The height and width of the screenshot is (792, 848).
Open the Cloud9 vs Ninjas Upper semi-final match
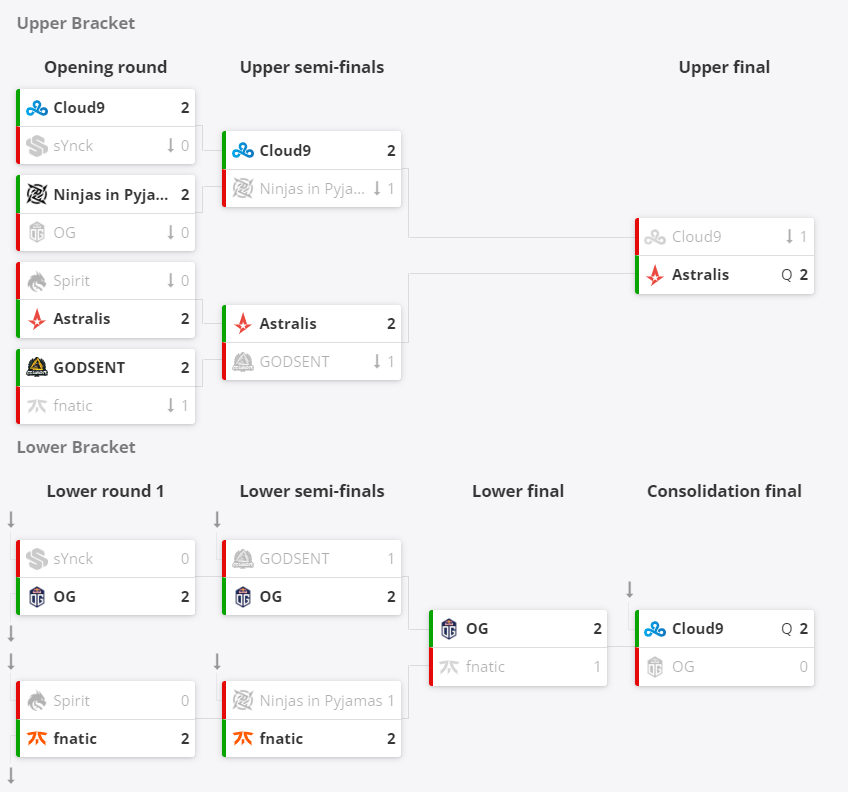pos(312,169)
